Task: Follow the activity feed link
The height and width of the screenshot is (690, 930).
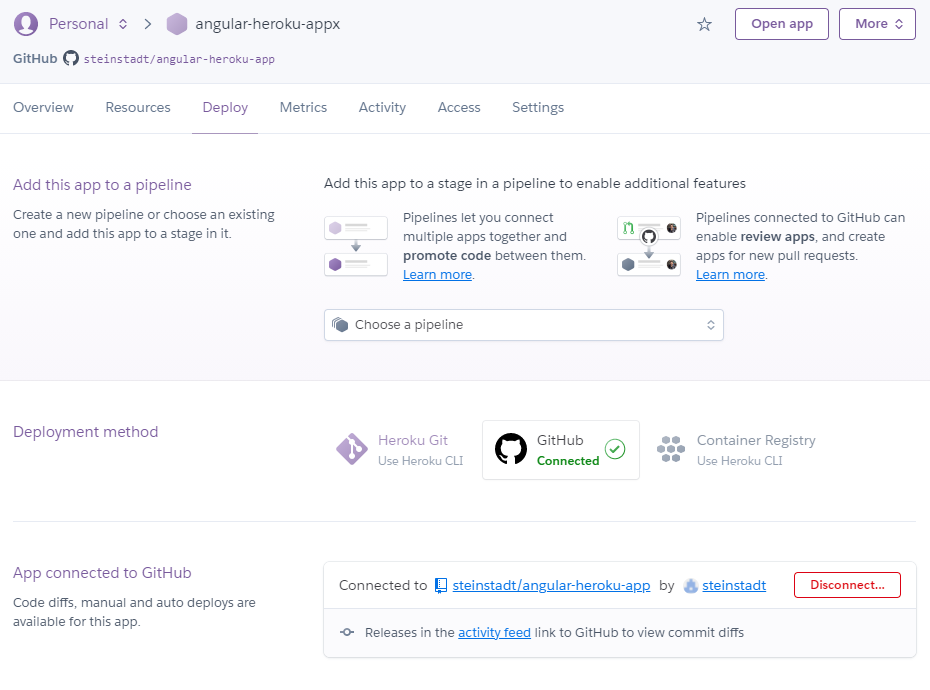Action: (x=494, y=632)
